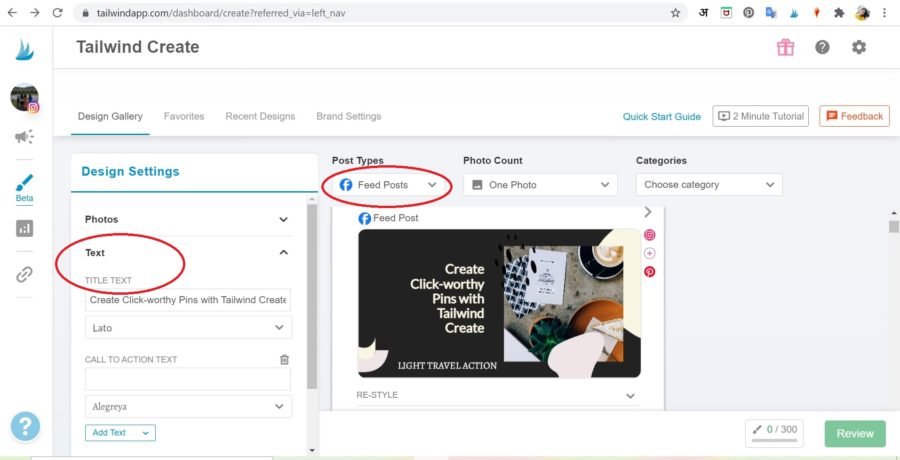The width and height of the screenshot is (900, 460).
Task: Watch the 2 Minute Tutorial
Action: pos(761,116)
